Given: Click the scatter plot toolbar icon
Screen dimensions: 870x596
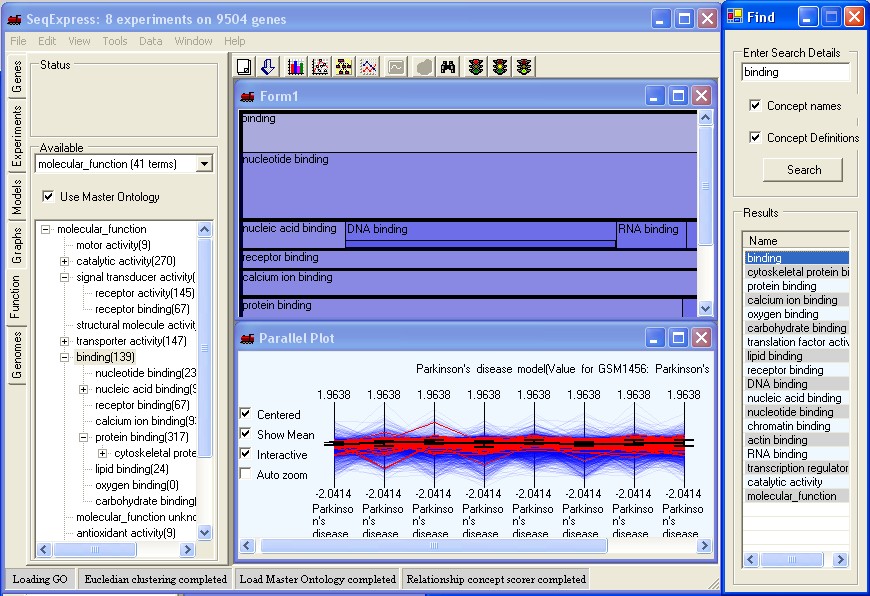Looking at the screenshot, I should tap(320, 67).
